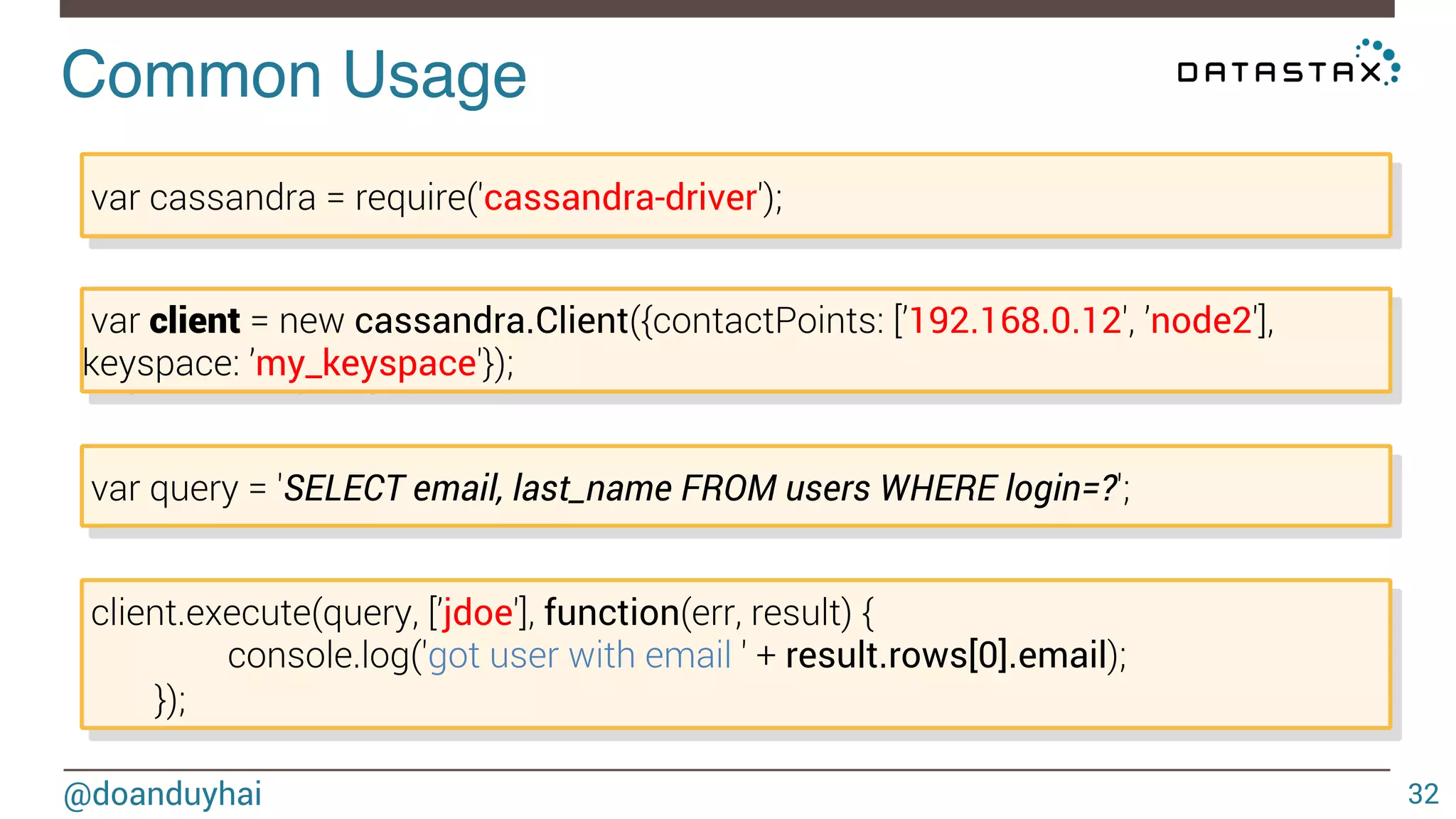Click the blue 'got user with email' string
The width and height of the screenshot is (1456, 819).
[579, 655]
